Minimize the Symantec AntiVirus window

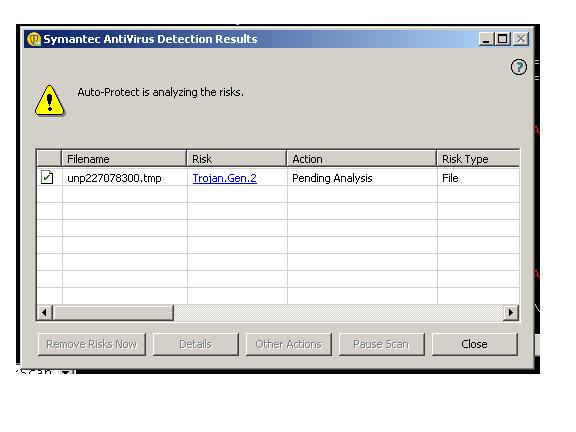486,39
